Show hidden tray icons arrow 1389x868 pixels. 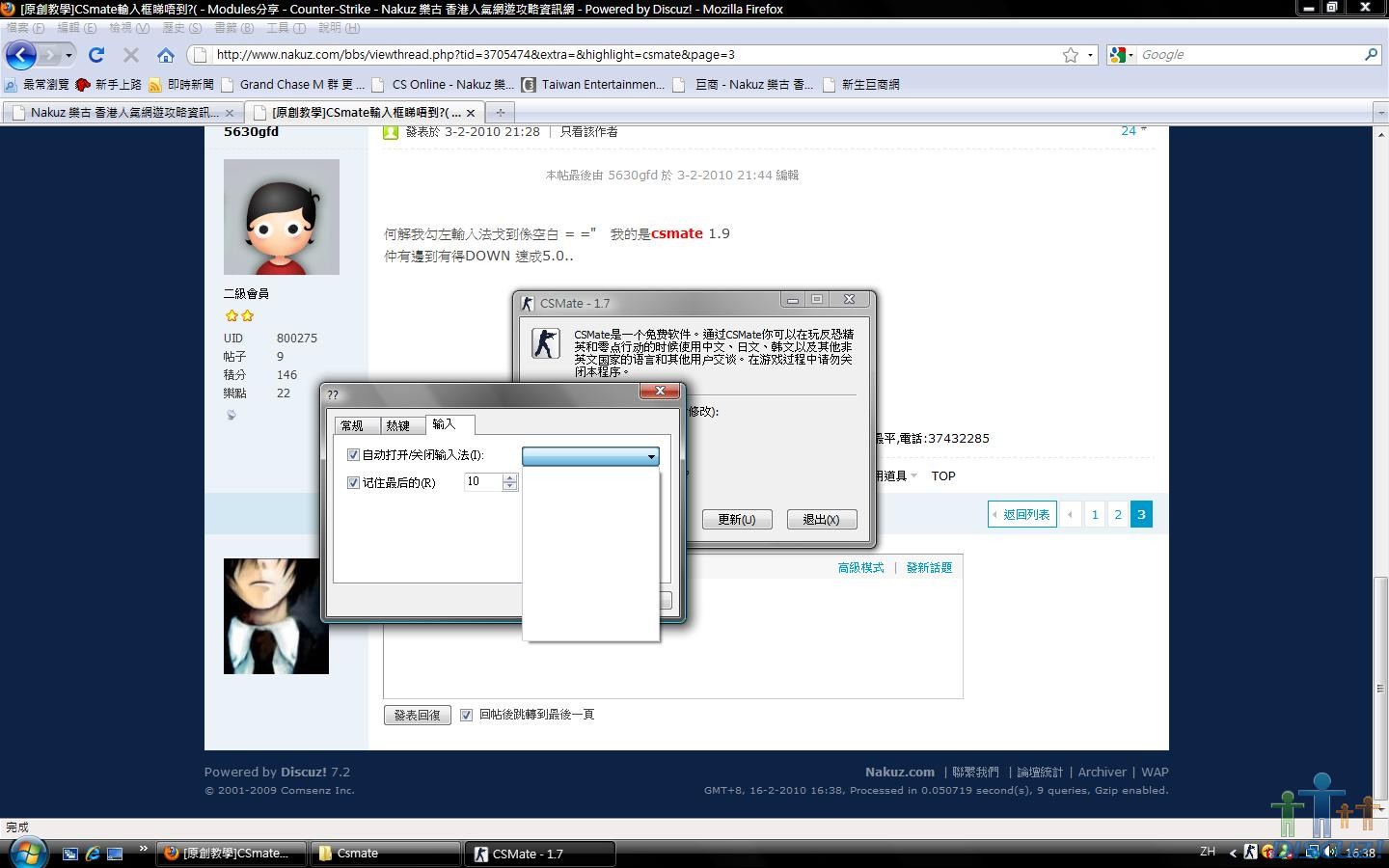1233,853
